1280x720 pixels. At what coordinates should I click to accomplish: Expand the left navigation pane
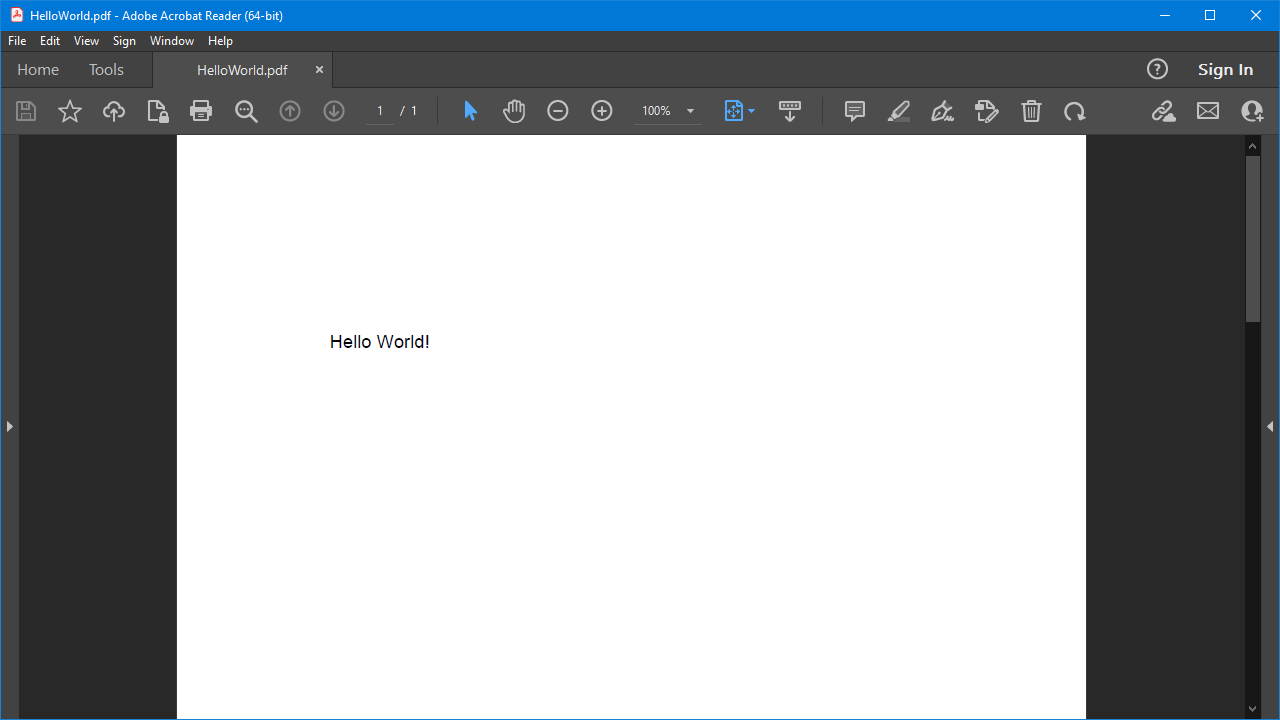[9, 426]
